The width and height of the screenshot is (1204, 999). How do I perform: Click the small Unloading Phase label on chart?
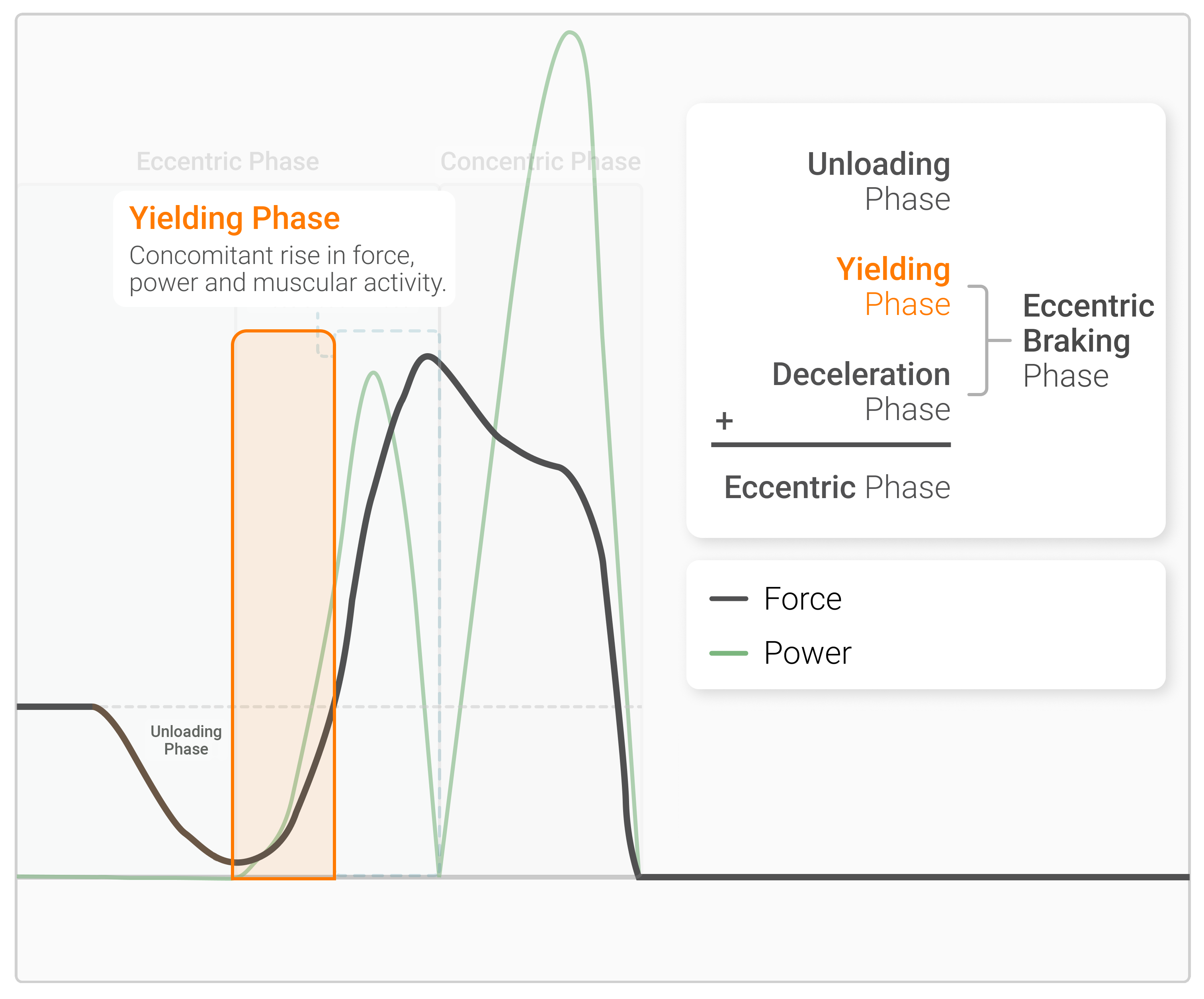[186, 740]
